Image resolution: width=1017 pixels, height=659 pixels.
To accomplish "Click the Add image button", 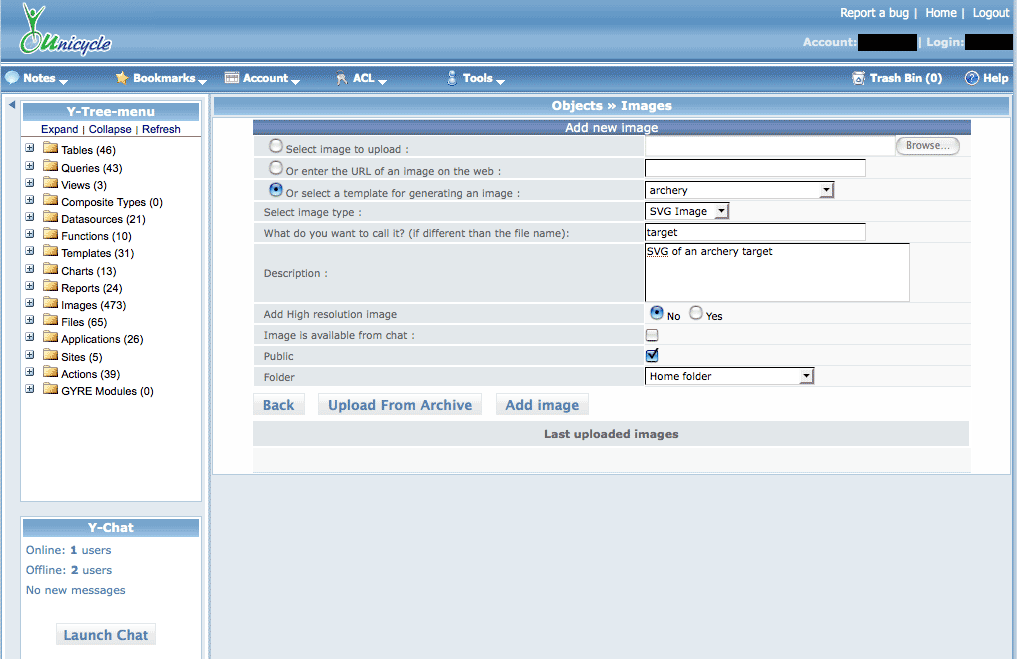I will (542, 405).
